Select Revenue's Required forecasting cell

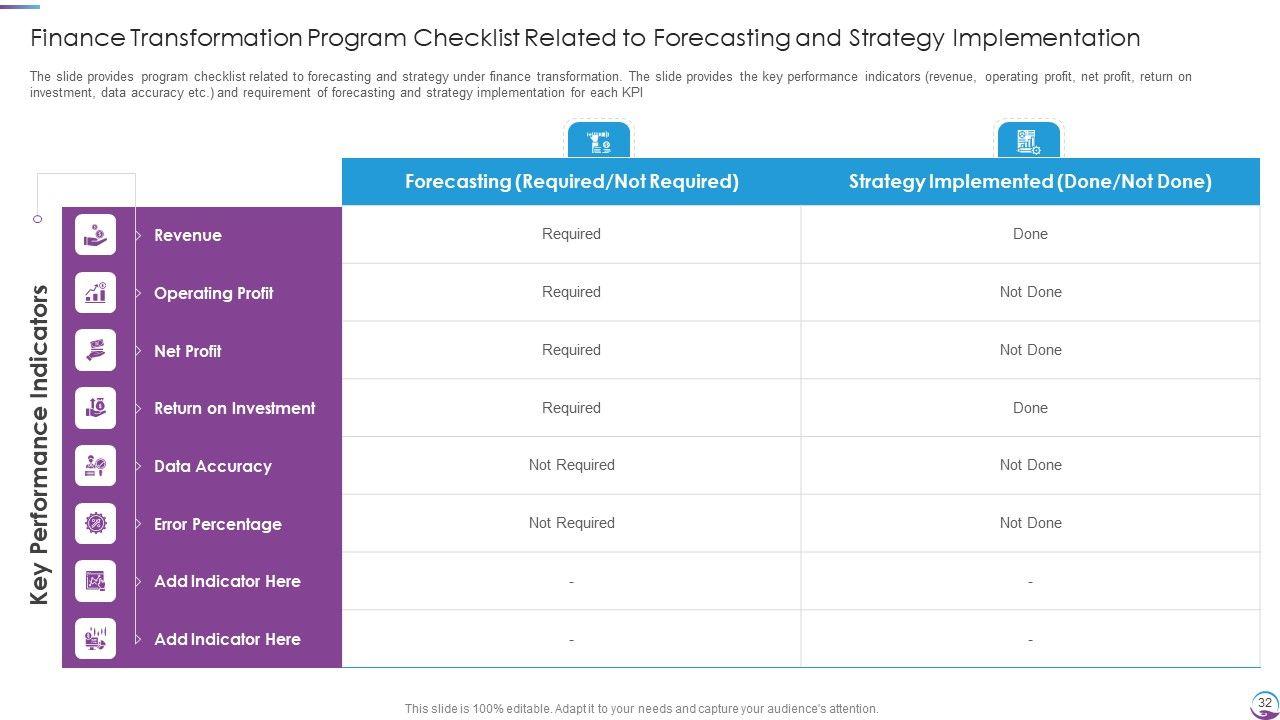[x=571, y=234]
